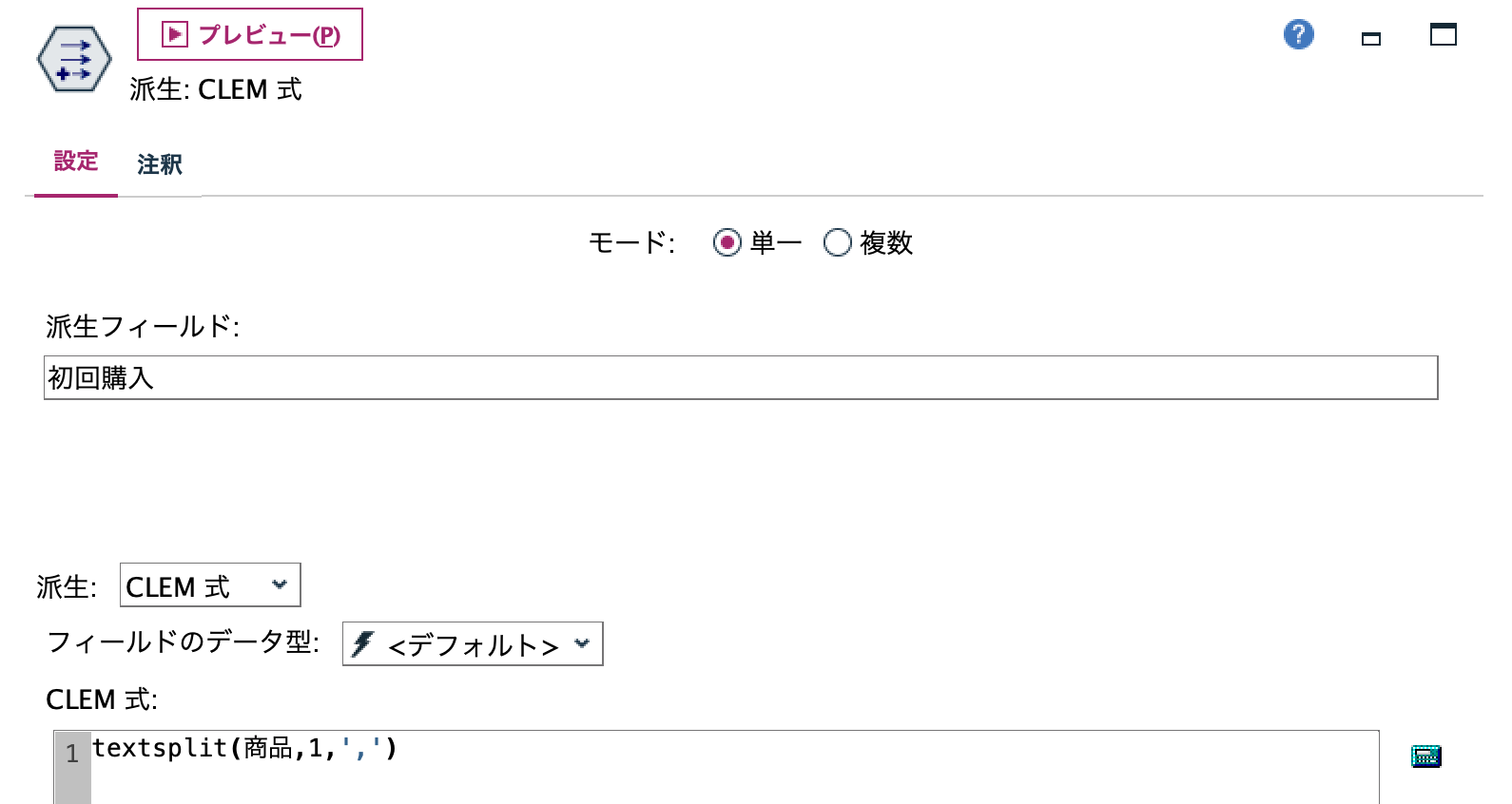The width and height of the screenshot is (1512, 804).
Task: Open the 派生 CLEM 式 dropdown
Action: tap(208, 584)
